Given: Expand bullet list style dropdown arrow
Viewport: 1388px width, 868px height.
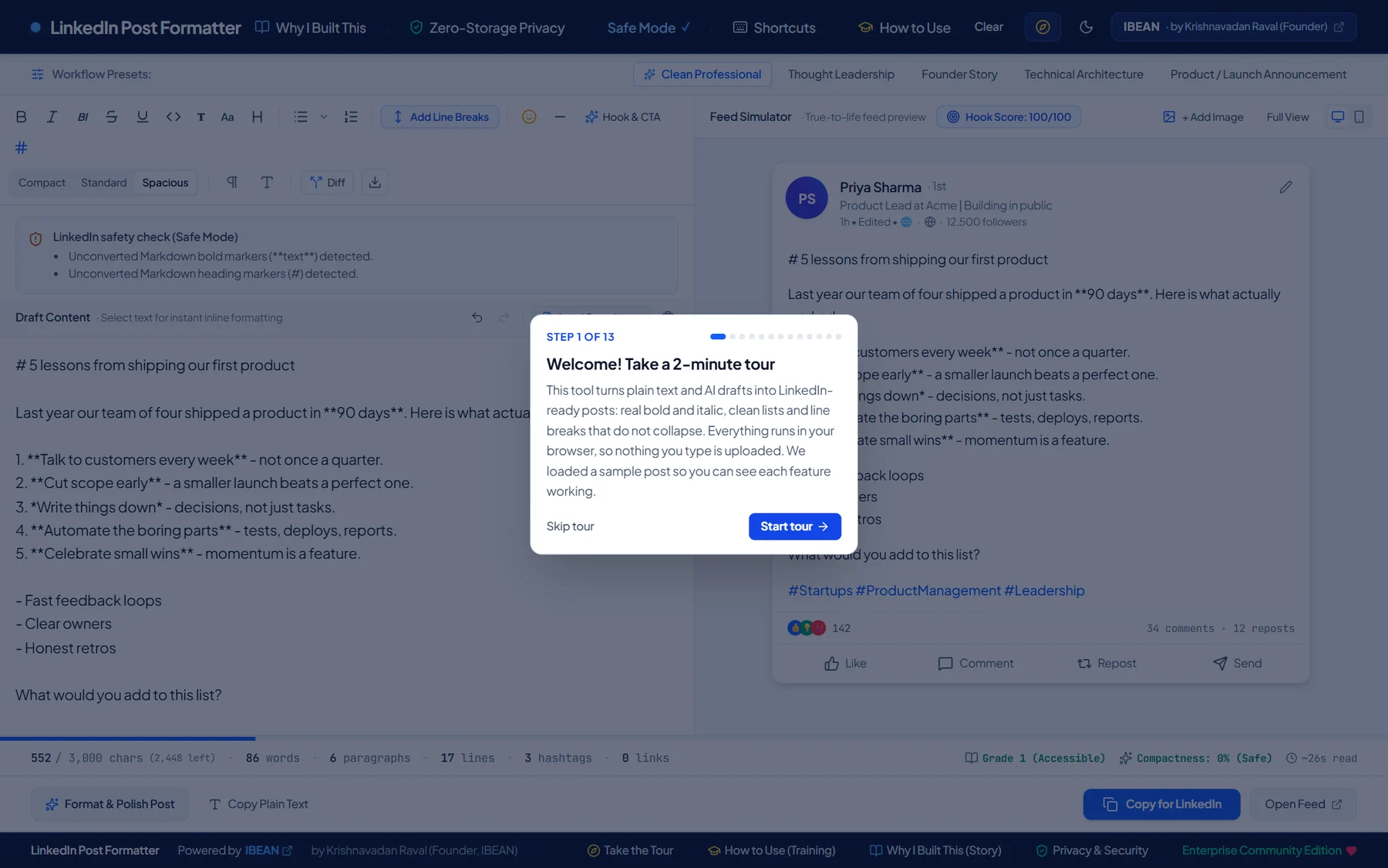Looking at the screenshot, I should [324, 117].
